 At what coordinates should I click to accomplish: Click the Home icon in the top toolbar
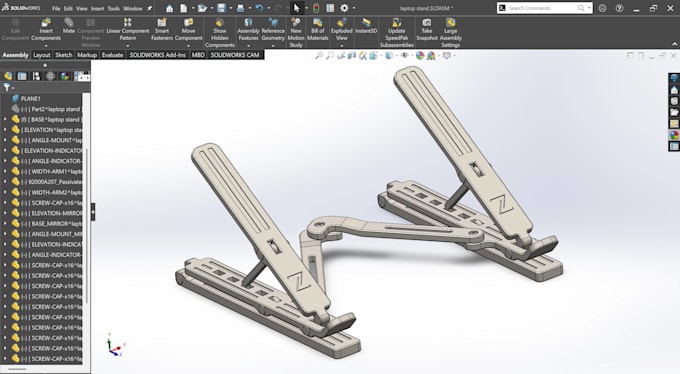pyautogui.click(x=170, y=8)
